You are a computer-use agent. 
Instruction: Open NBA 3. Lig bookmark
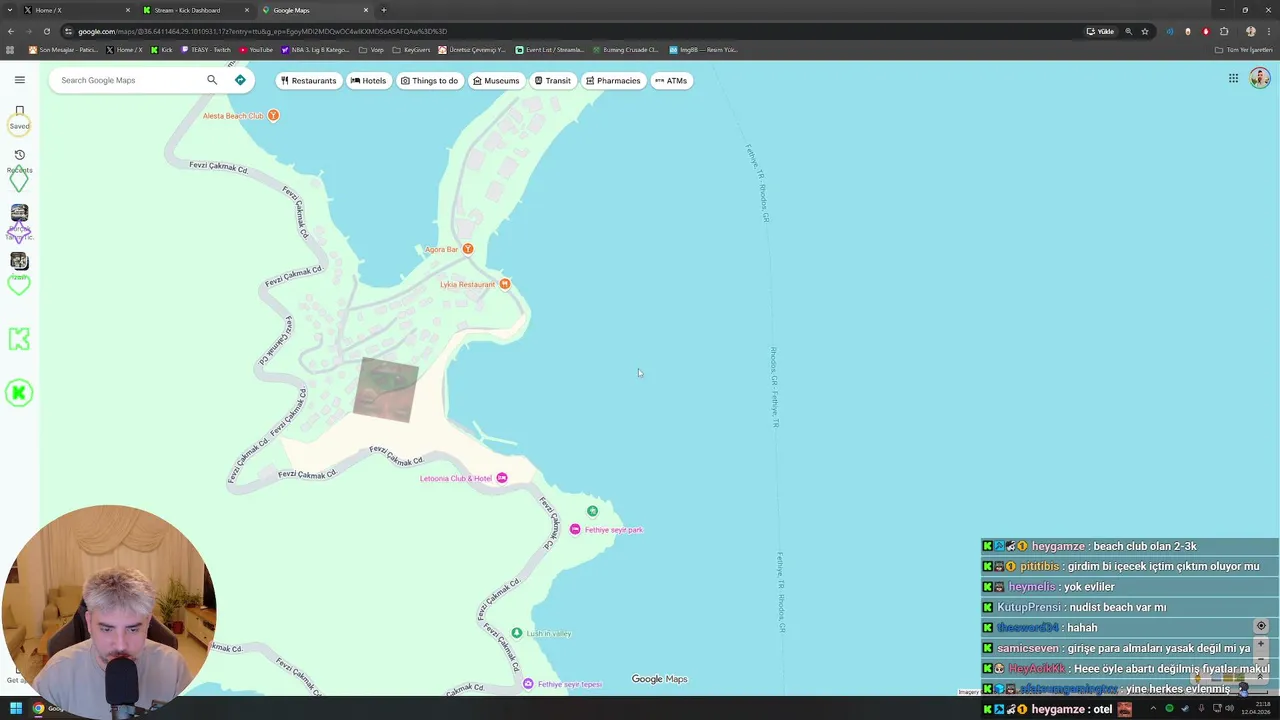click(x=315, y=49)
